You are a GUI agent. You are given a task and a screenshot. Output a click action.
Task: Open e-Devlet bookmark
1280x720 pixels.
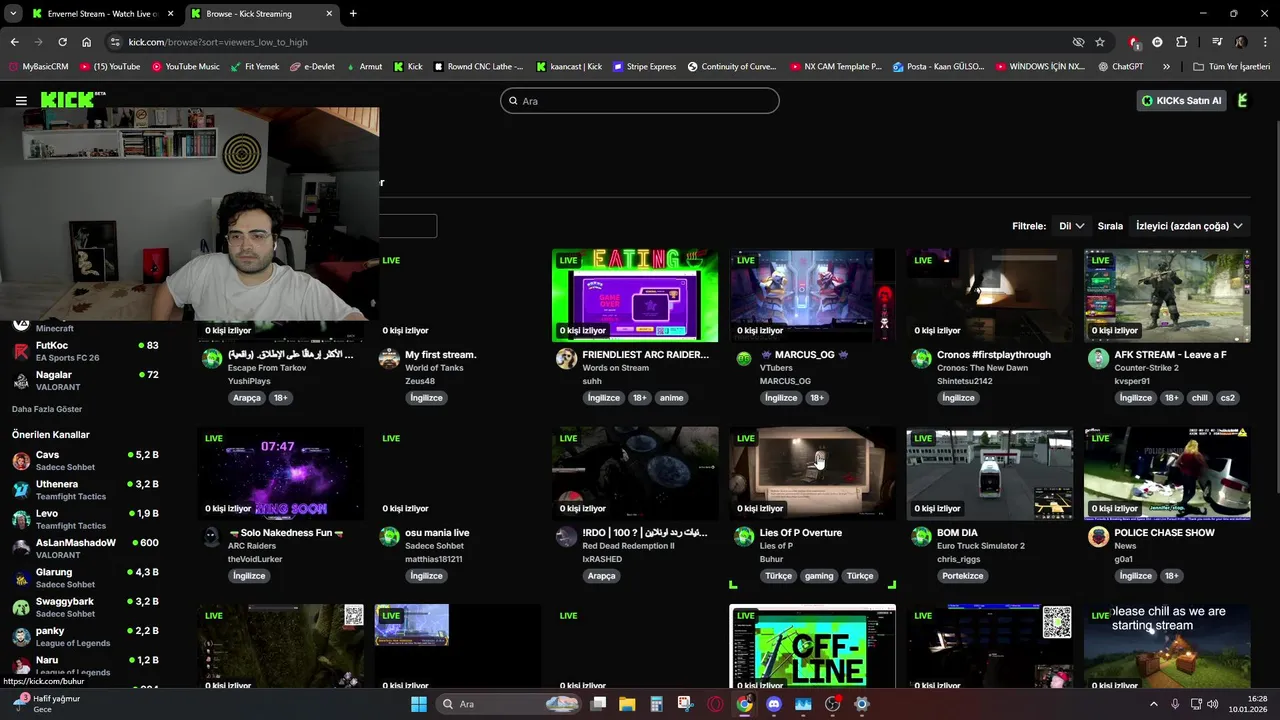[x=311, y=67]
